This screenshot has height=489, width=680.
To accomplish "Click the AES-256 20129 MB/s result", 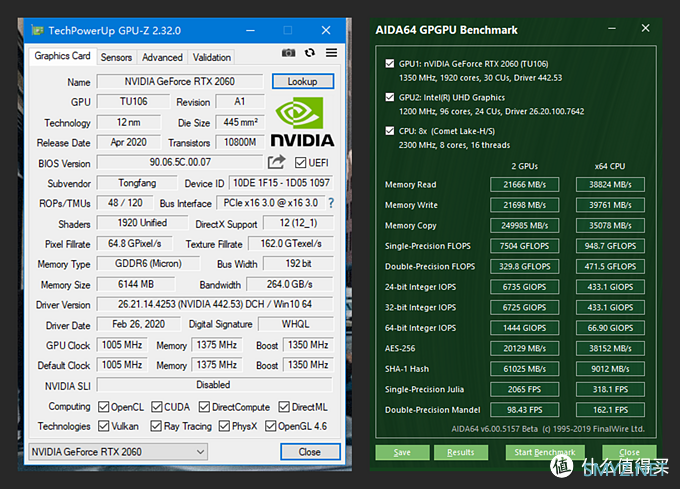I will tap(524, 348).
